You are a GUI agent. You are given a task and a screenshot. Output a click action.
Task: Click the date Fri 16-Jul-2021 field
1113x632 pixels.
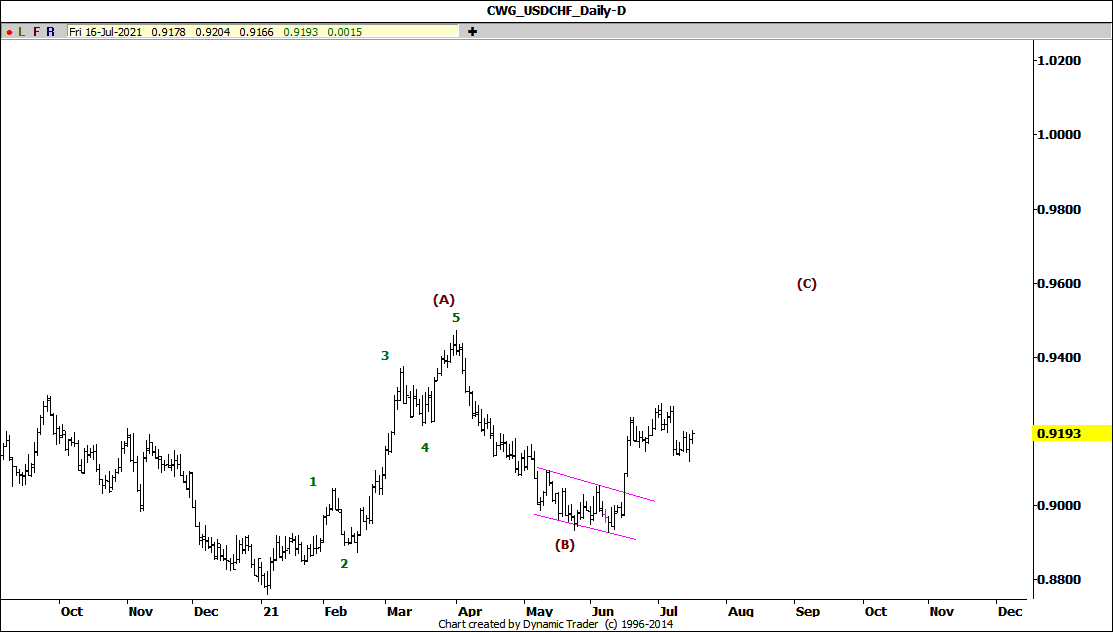105,32
